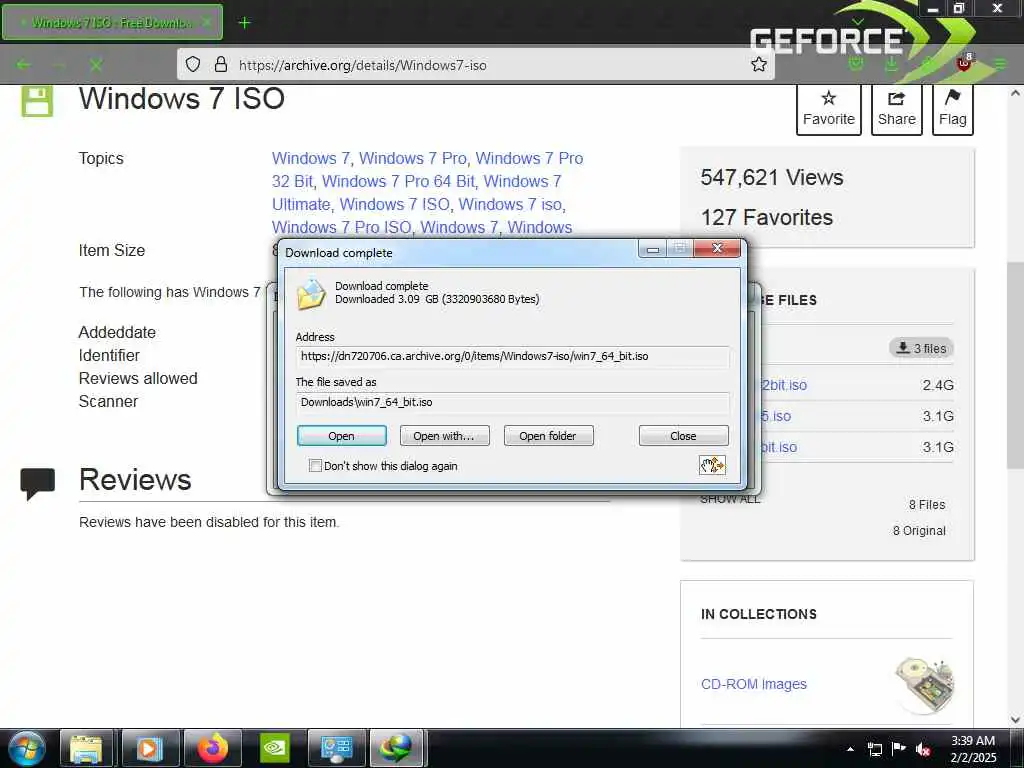Open the control panel style taskbar icon

(337, 748)
